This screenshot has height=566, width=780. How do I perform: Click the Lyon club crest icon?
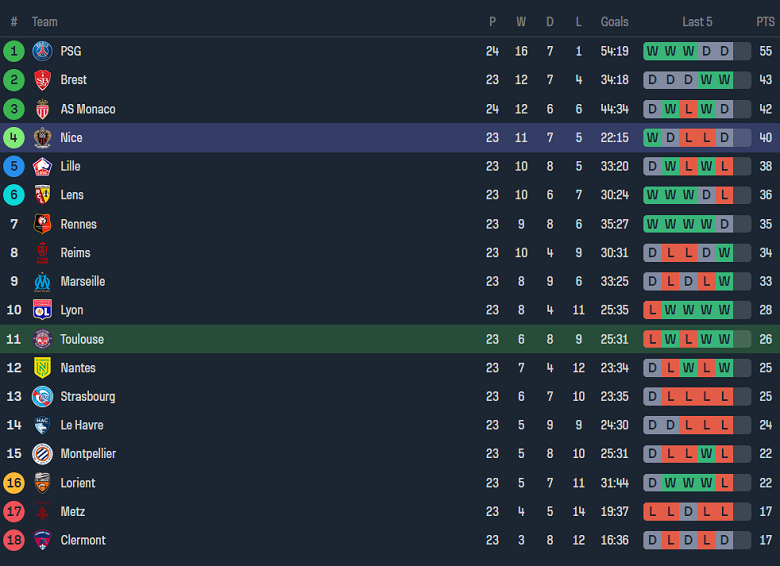pos(42,310)
